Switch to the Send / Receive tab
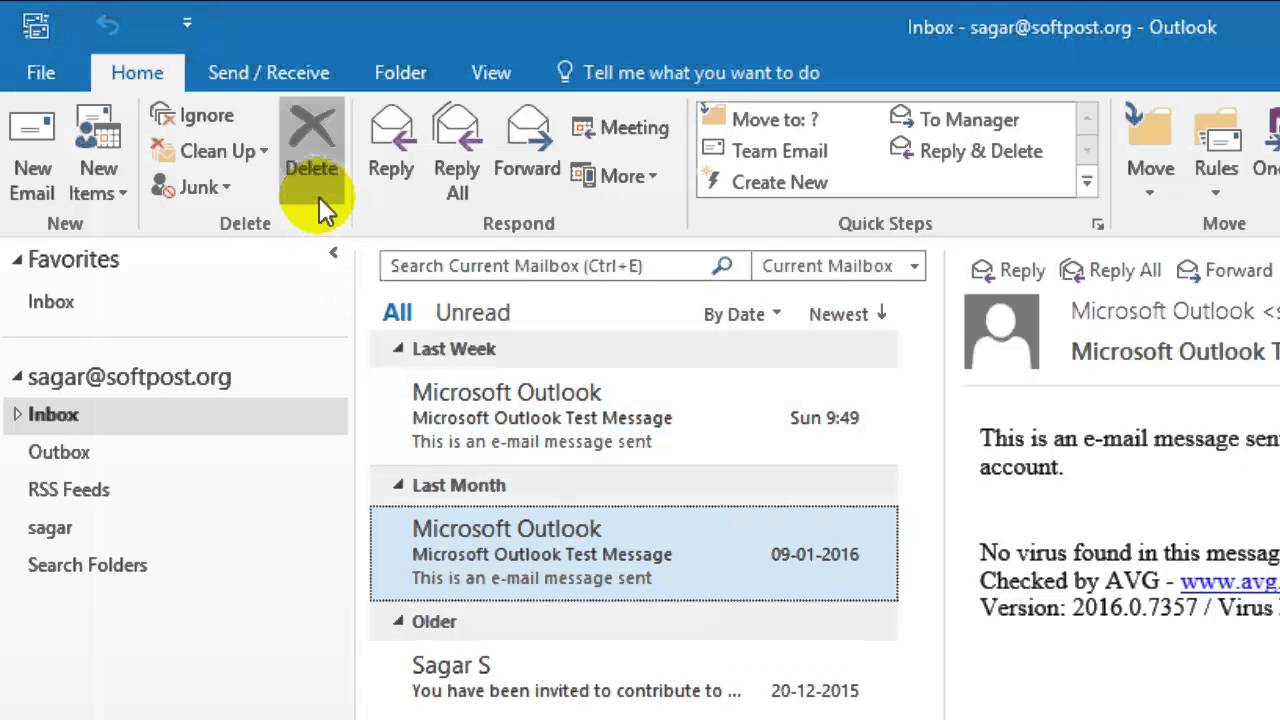The image size is (1280, 720). tap(268, 73)
